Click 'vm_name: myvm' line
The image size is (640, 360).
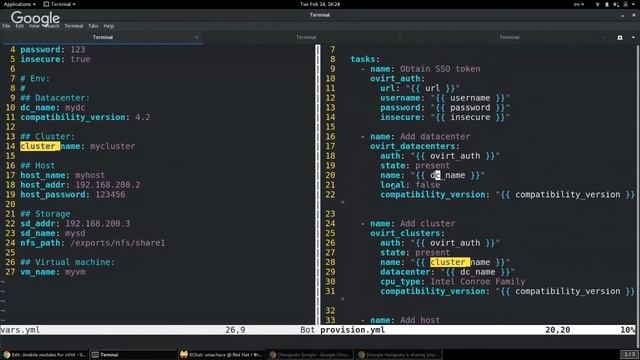53,272
